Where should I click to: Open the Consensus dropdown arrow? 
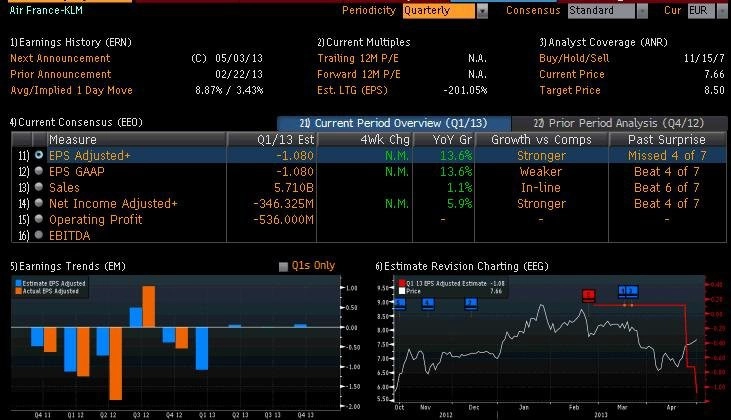642,11
